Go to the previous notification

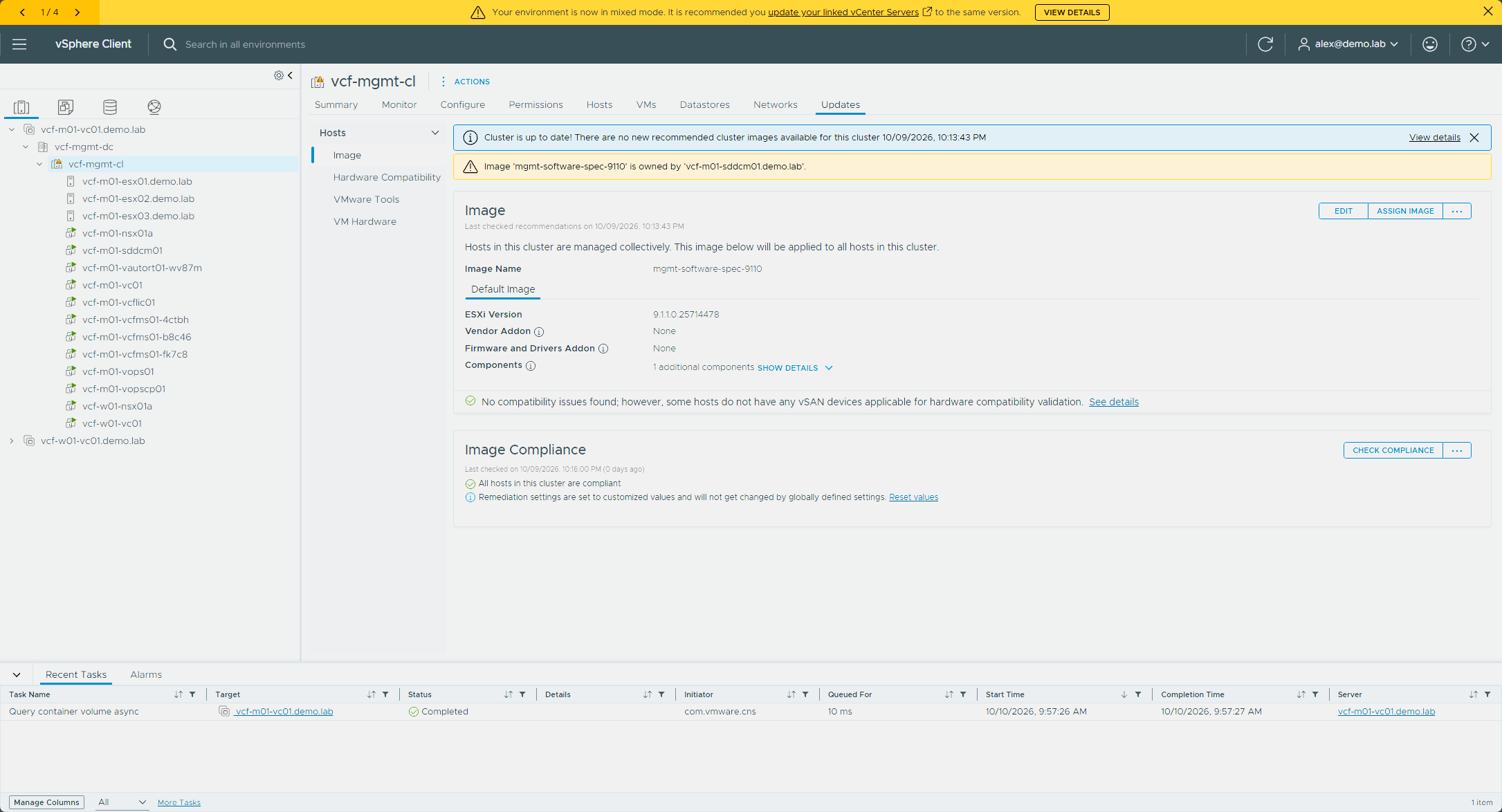23,12
